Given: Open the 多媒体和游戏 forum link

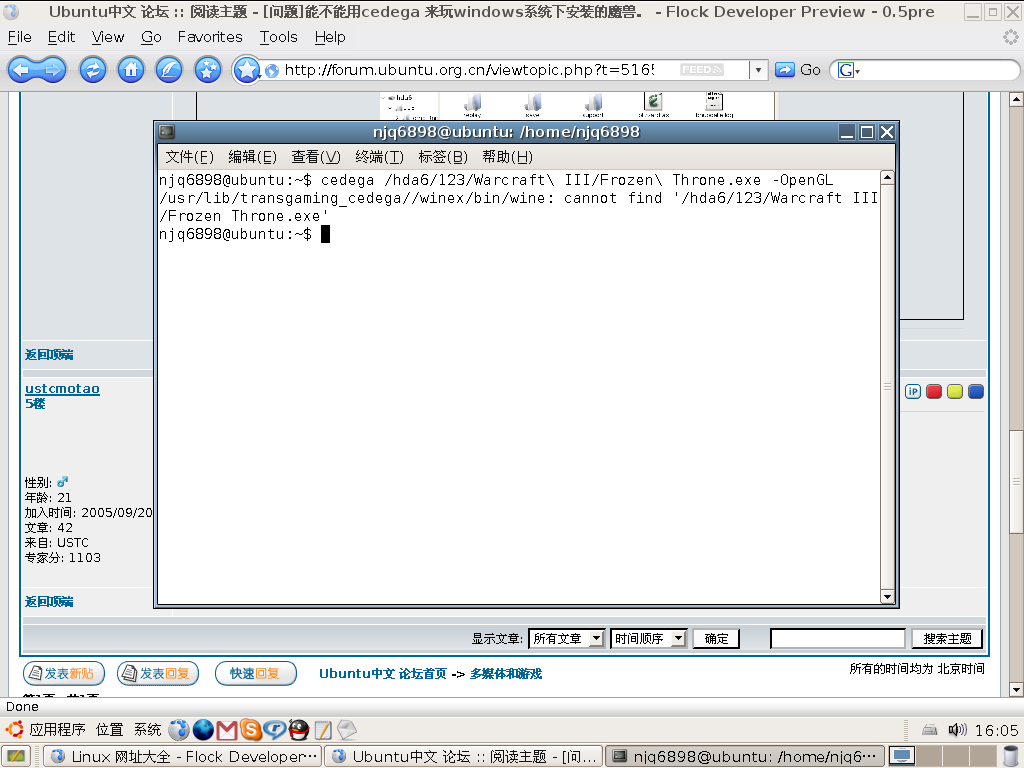Looking at the screenshot, I should point(506,673).
